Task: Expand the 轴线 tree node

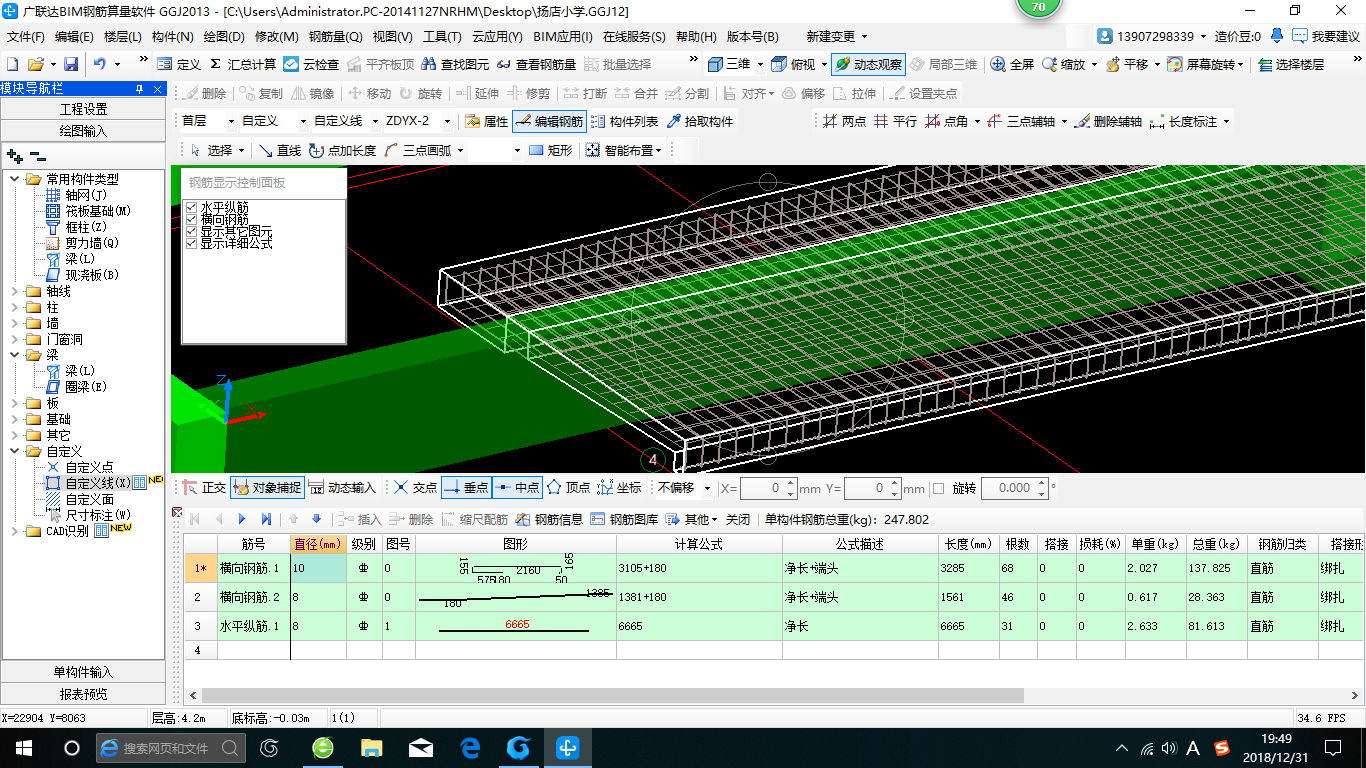Action: point(13,291)
